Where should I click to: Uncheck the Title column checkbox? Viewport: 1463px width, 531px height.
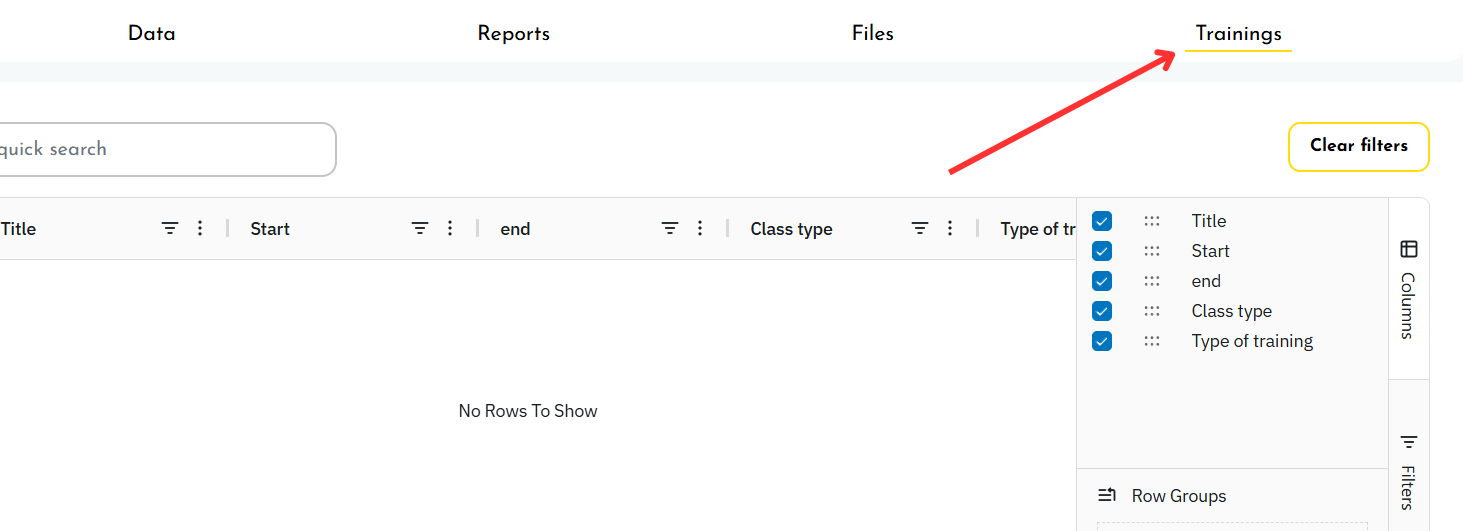(x=1102, y=221)
